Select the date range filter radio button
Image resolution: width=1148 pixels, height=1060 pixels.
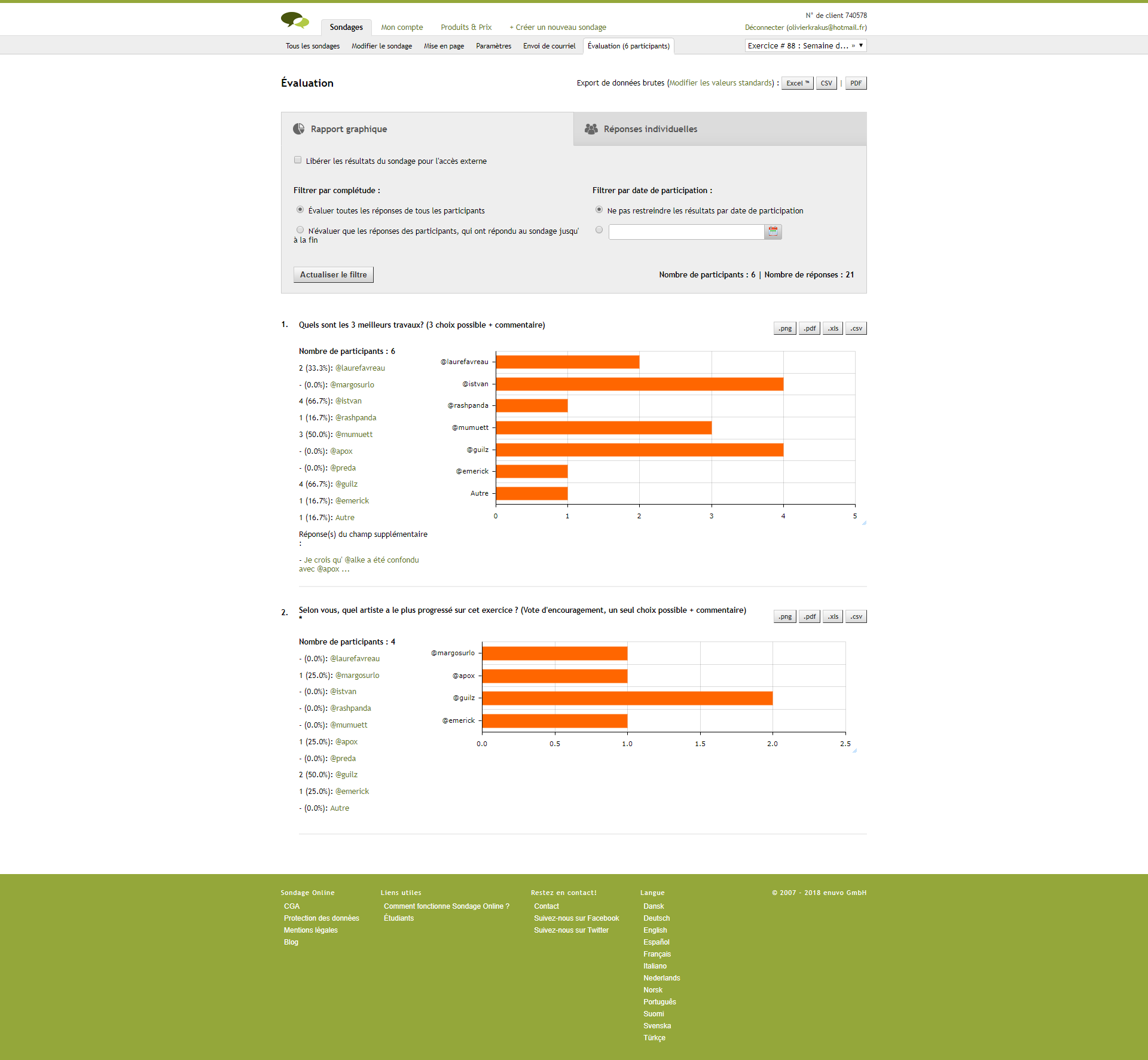[599, 230]
